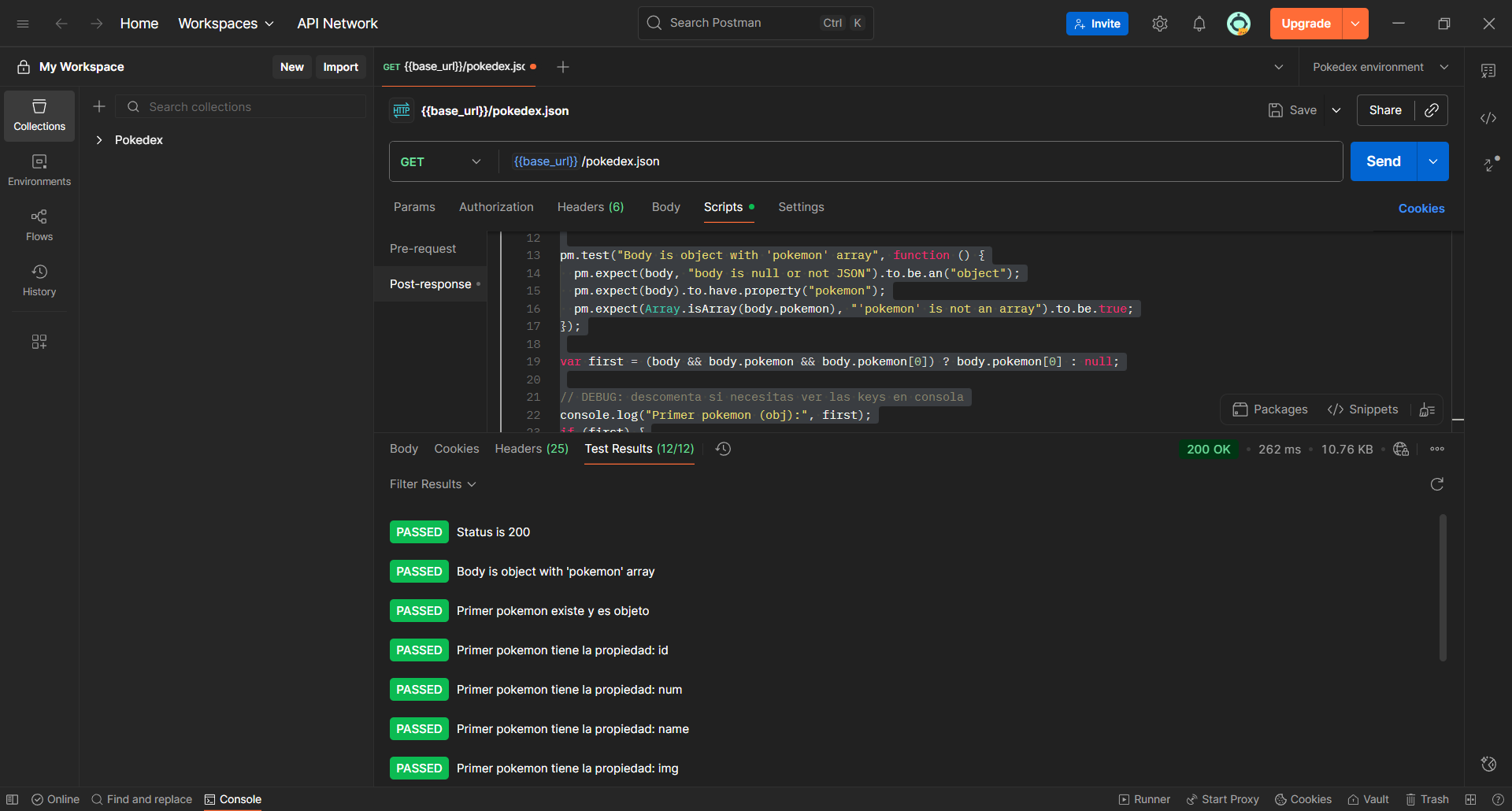Screen dimensions: 1512x811
Task: Toggle the sidebar layout in status bar
Action: 13,799
